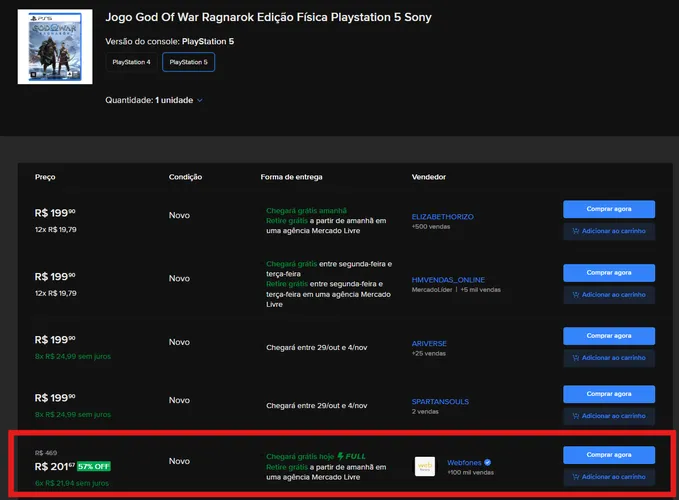Screen dimensions: 679x500
Task: Click Chegará grátis hoje delivery text
Action: point(300,457)
